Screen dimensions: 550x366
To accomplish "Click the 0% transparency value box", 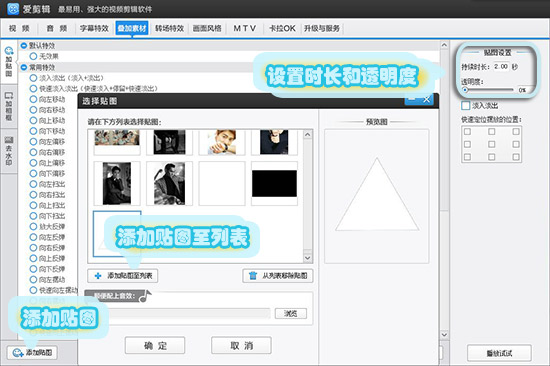I will 523,90.
